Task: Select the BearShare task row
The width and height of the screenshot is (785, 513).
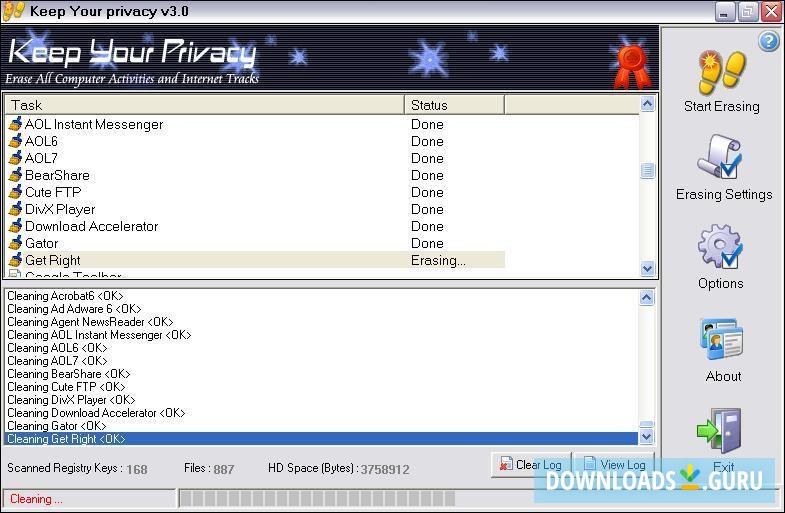Action: 255,175
